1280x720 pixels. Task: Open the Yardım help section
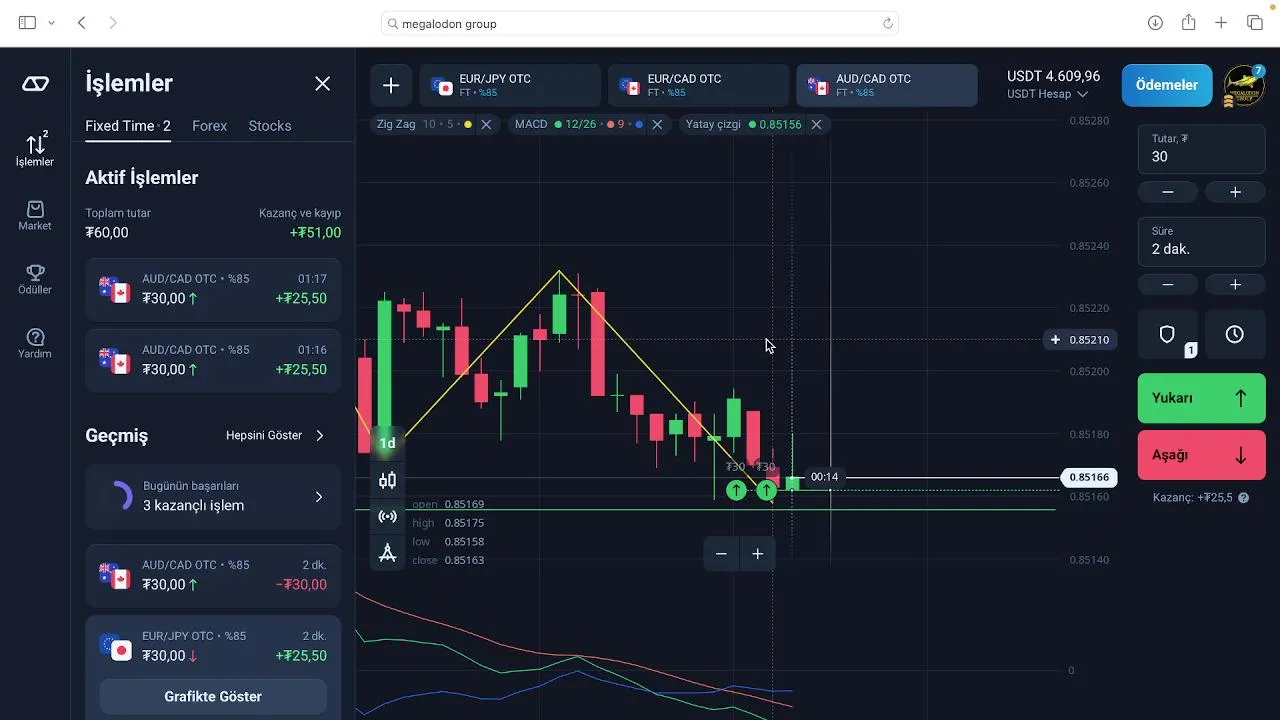[x=35, y=343]
